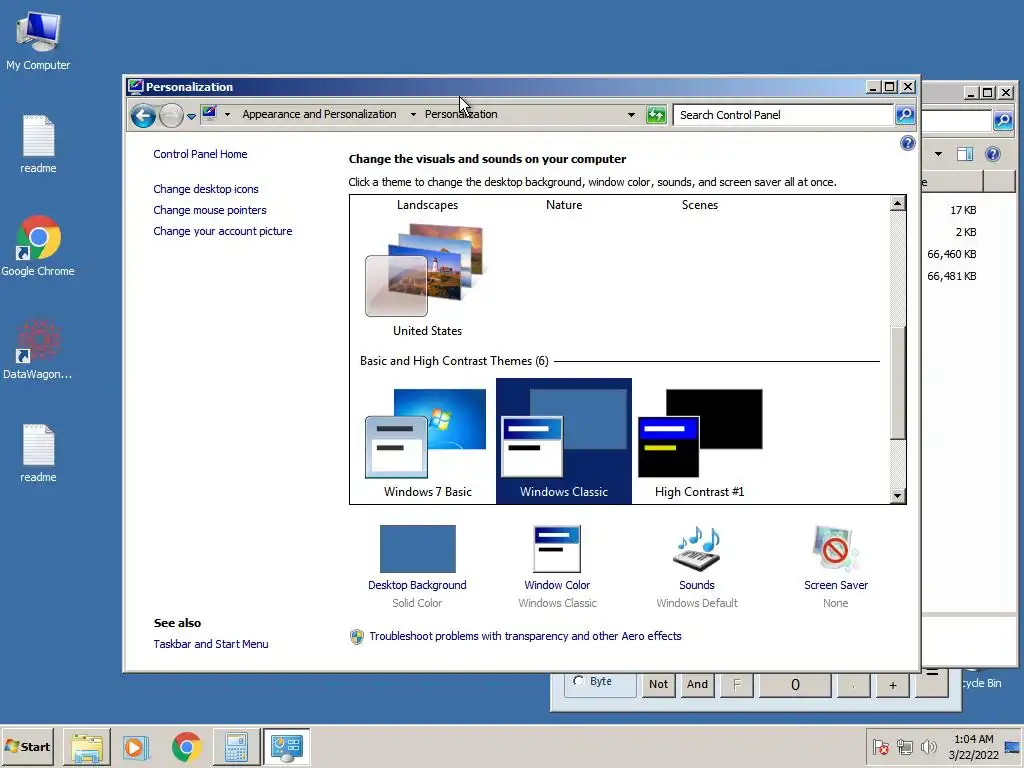Open views dropdown arrow in background Explorer window
Viewport: 1024px width, 768px height.
pos(938,154)
